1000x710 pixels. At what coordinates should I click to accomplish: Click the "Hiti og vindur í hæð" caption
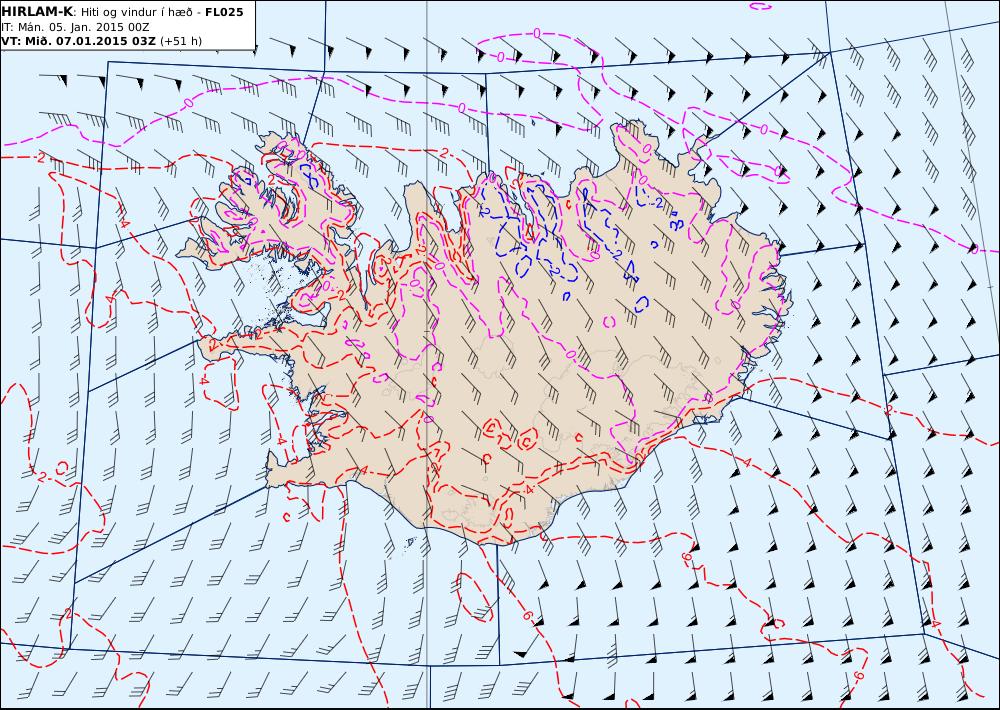[135, 12]
